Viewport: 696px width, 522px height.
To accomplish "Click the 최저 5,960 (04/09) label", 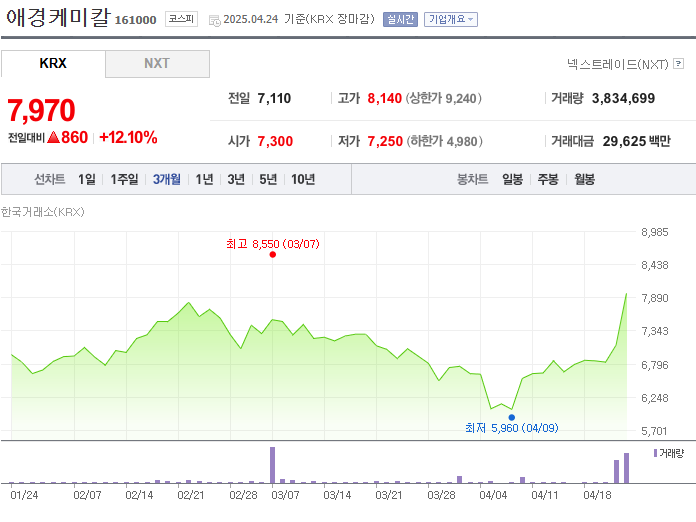I will [512, 428].
